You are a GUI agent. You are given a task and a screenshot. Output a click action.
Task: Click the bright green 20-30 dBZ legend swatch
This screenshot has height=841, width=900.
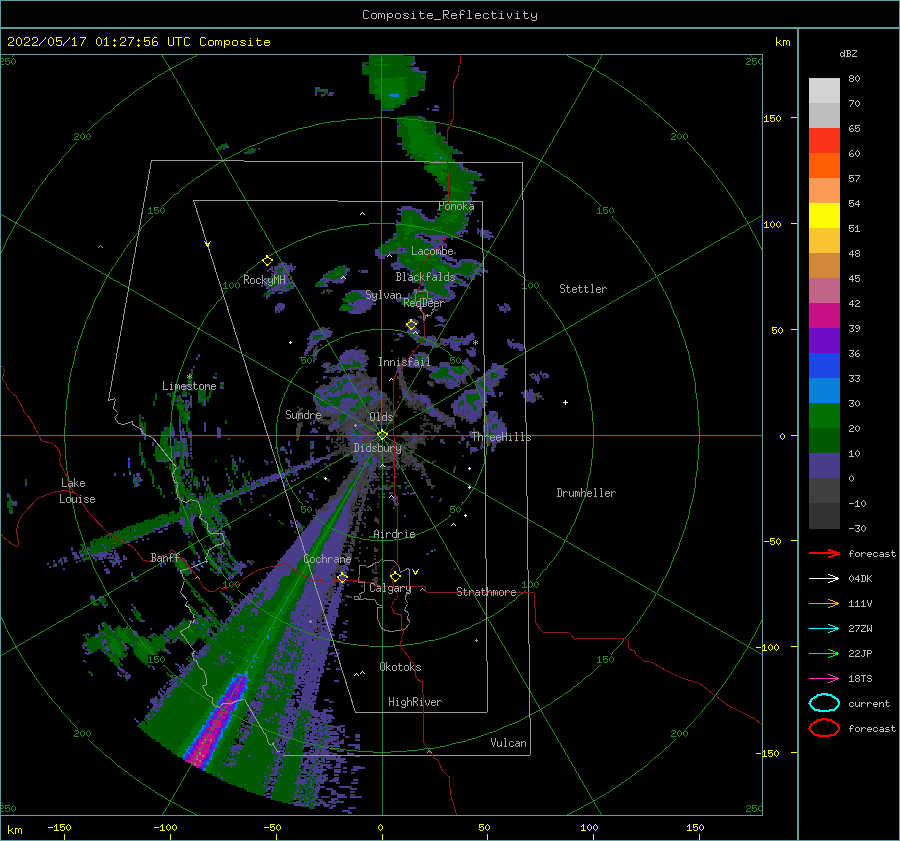(824, 415)
